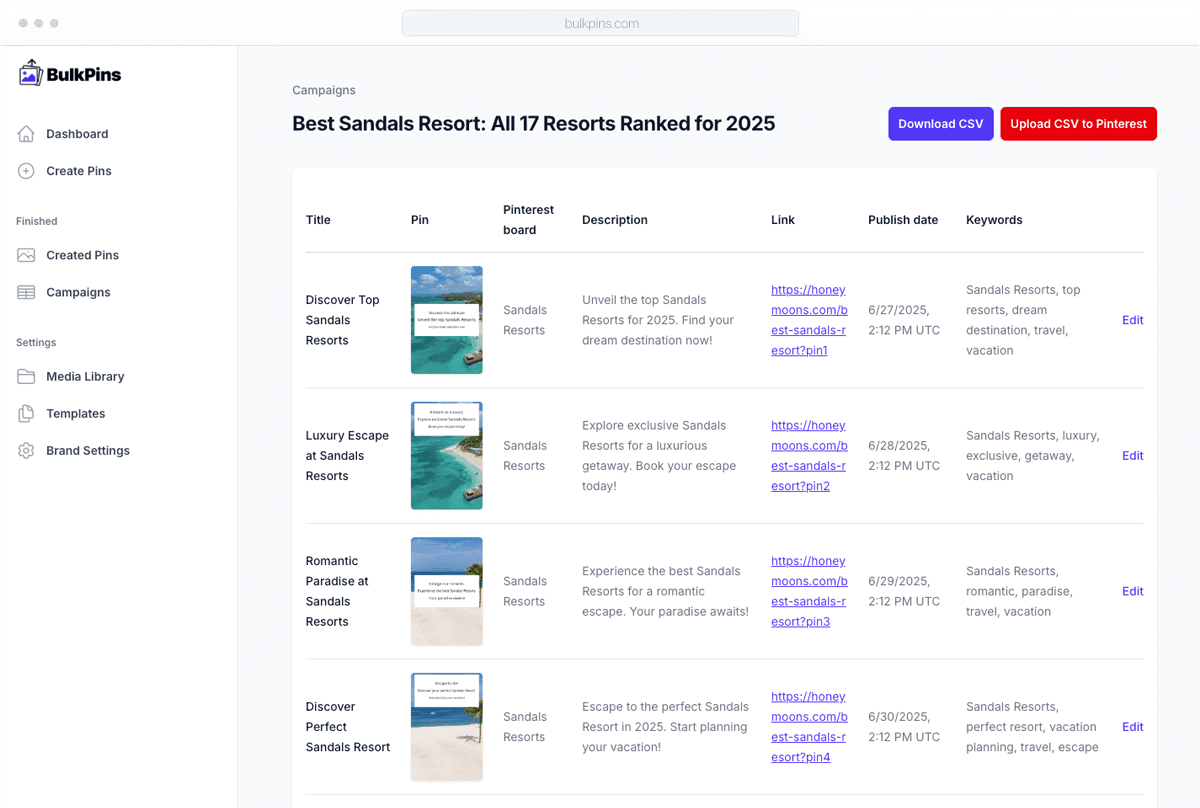Click the bulkpins.com address bar
1200x808 pixels.
click(600, 23)
